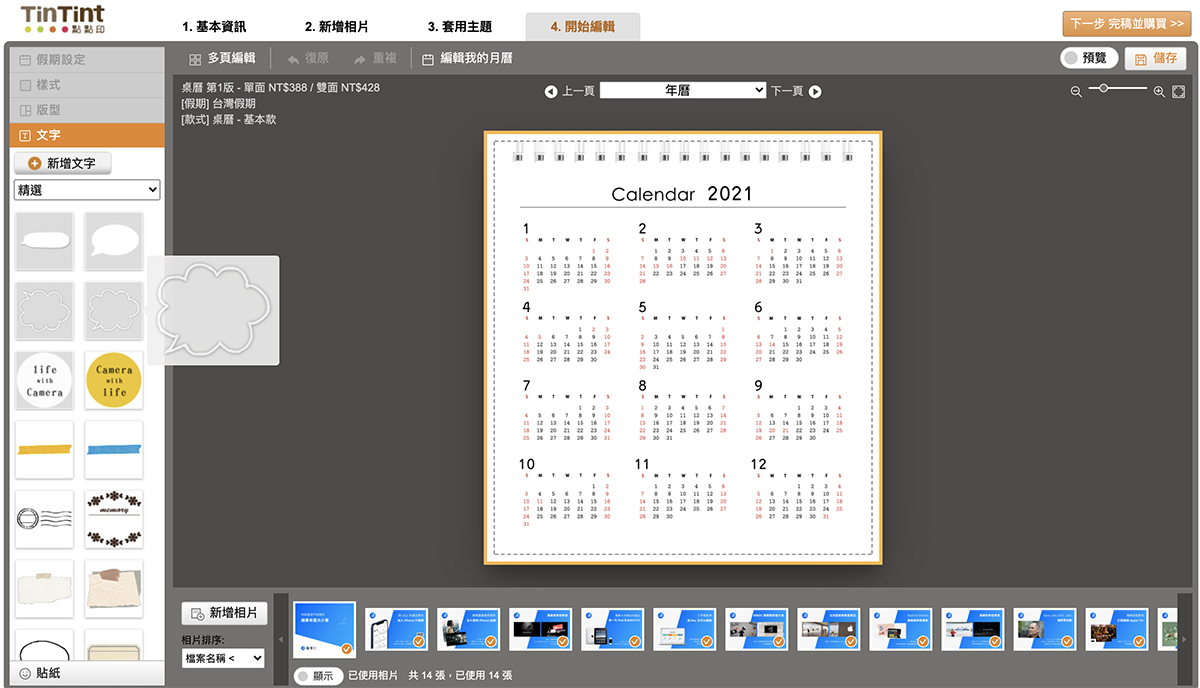Select the third photo thumbnail
Screen dimensions: 1200x688
[x=469, y=629]
